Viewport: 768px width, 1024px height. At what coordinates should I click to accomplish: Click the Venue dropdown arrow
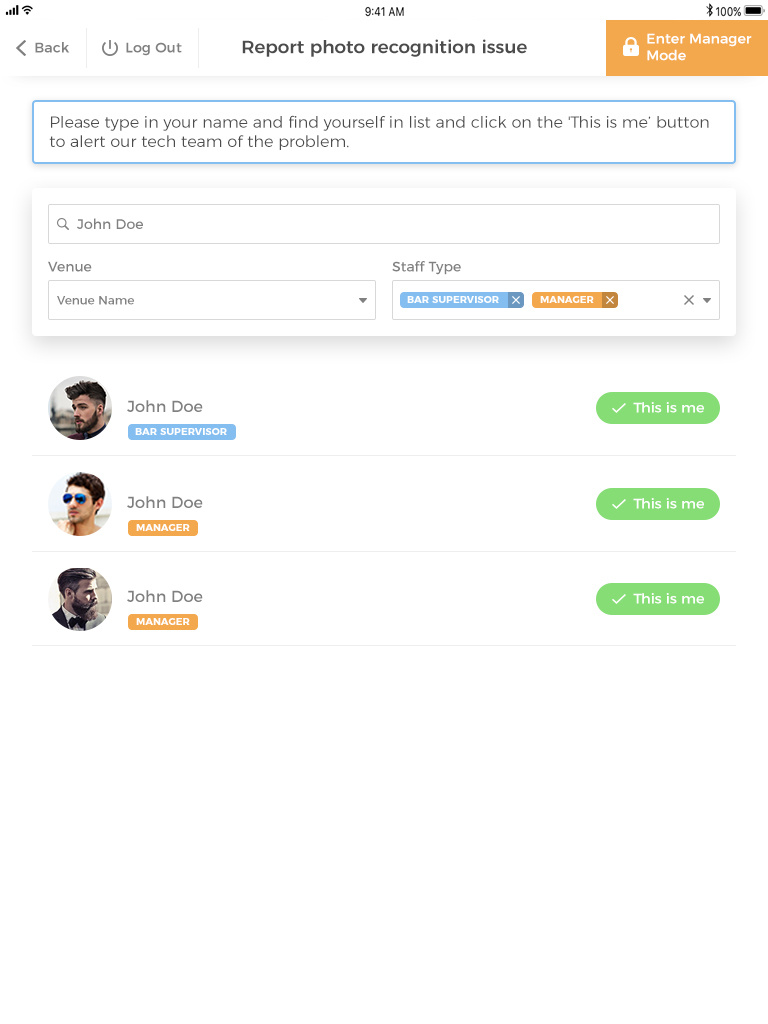[363, 300]
